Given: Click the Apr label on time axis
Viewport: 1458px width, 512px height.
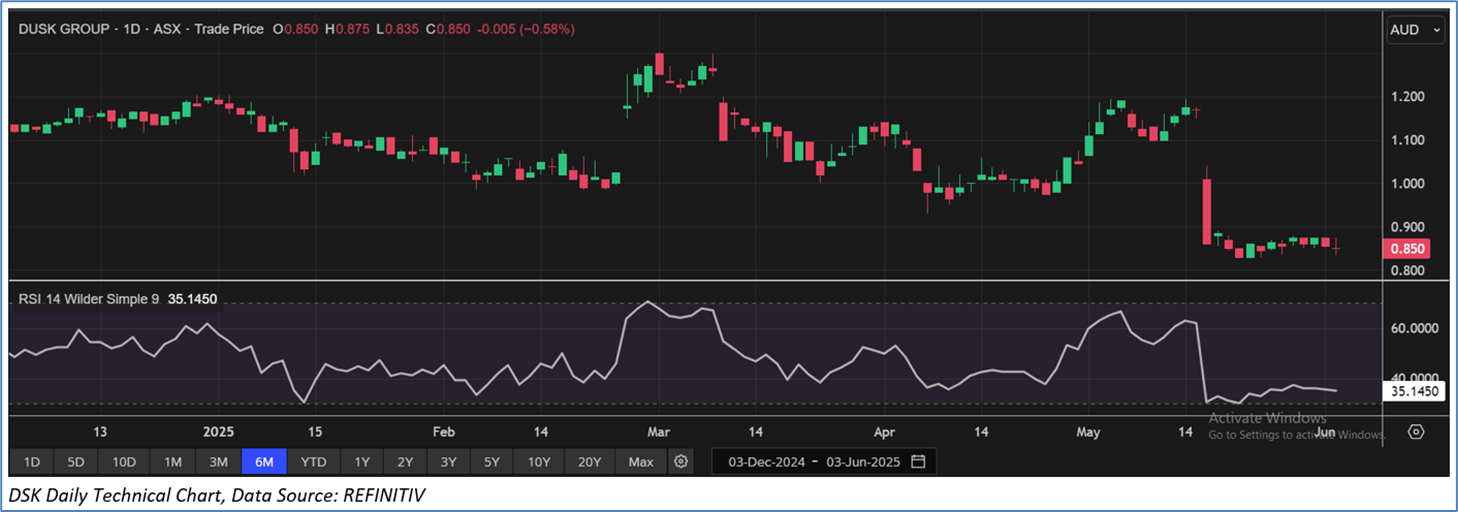Looking at the screenshot, I should click(884, 432).
